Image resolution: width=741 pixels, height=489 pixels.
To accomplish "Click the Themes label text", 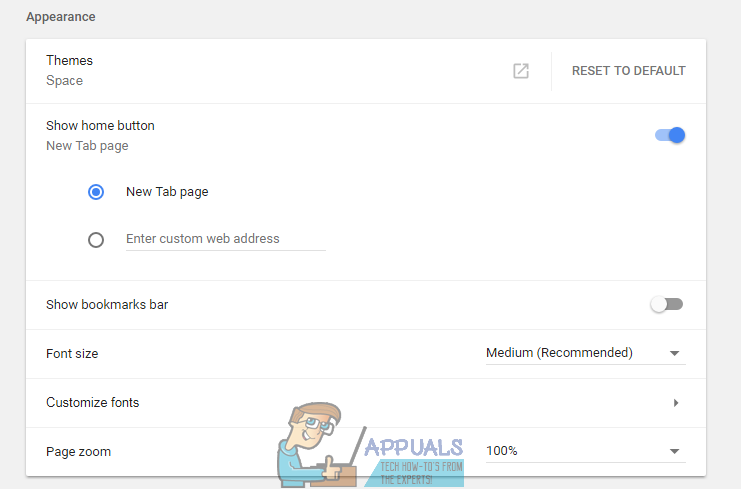I will click(69, 60).
